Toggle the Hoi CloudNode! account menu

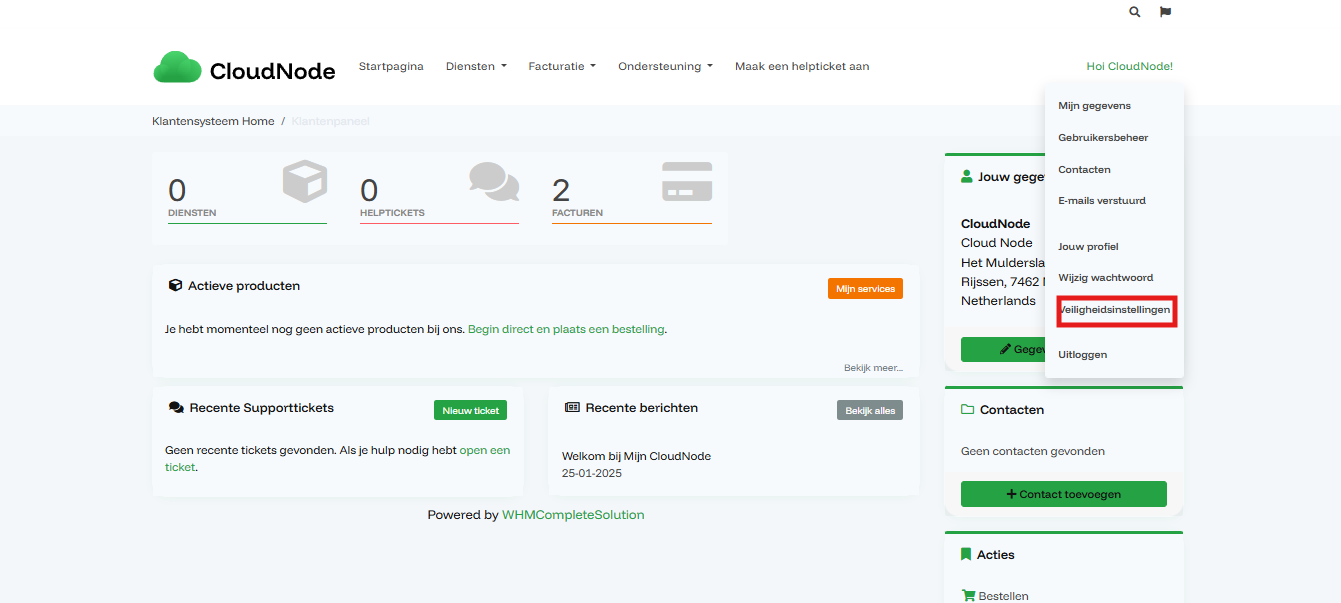click(1129, 67)
